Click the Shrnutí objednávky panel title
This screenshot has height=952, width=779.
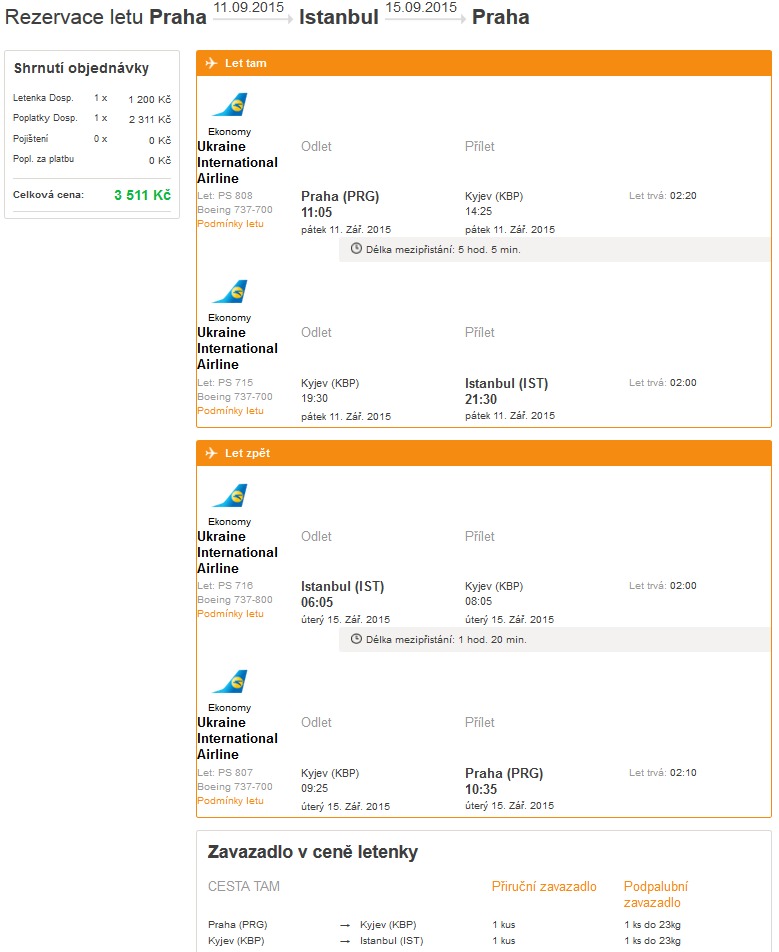tap(81, 68)
